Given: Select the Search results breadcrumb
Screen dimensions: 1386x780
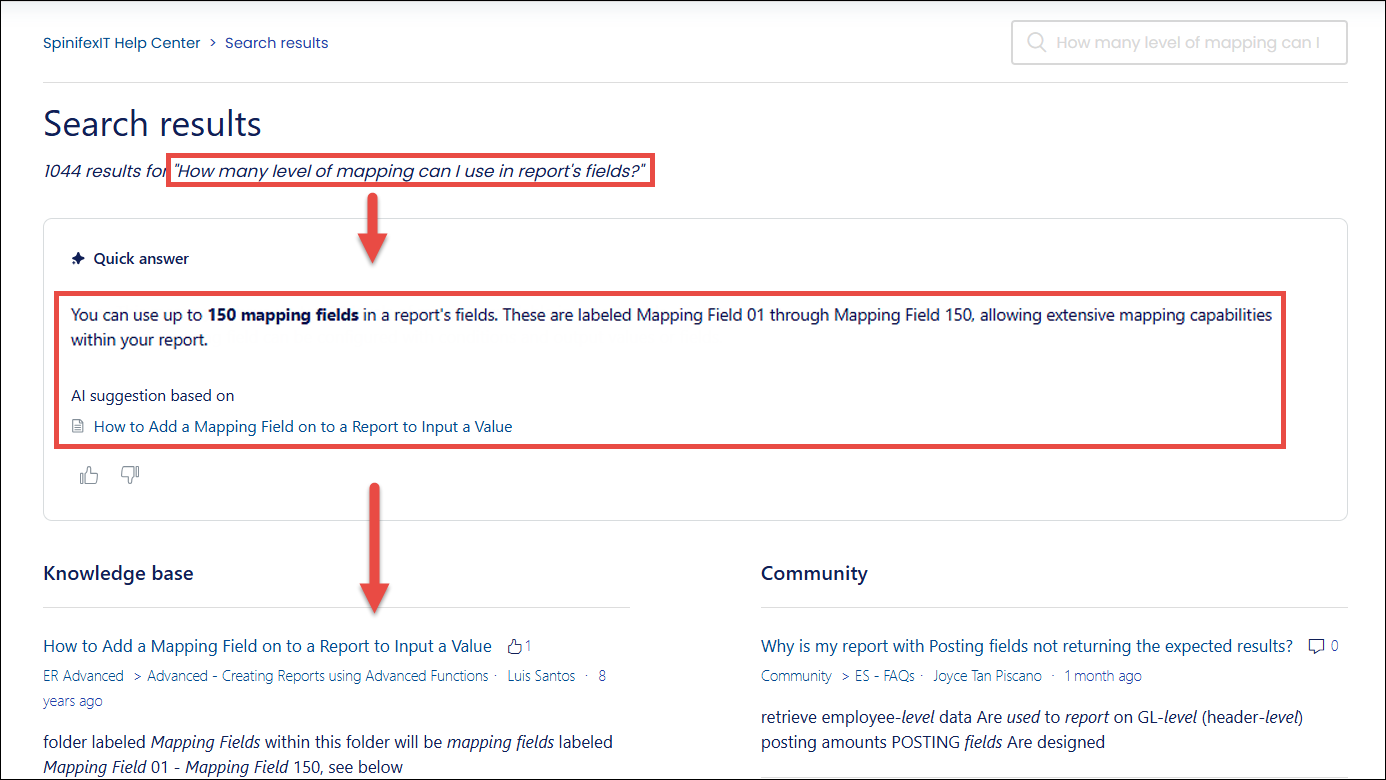Looking at the screenshot, I should tap(276, 43).
